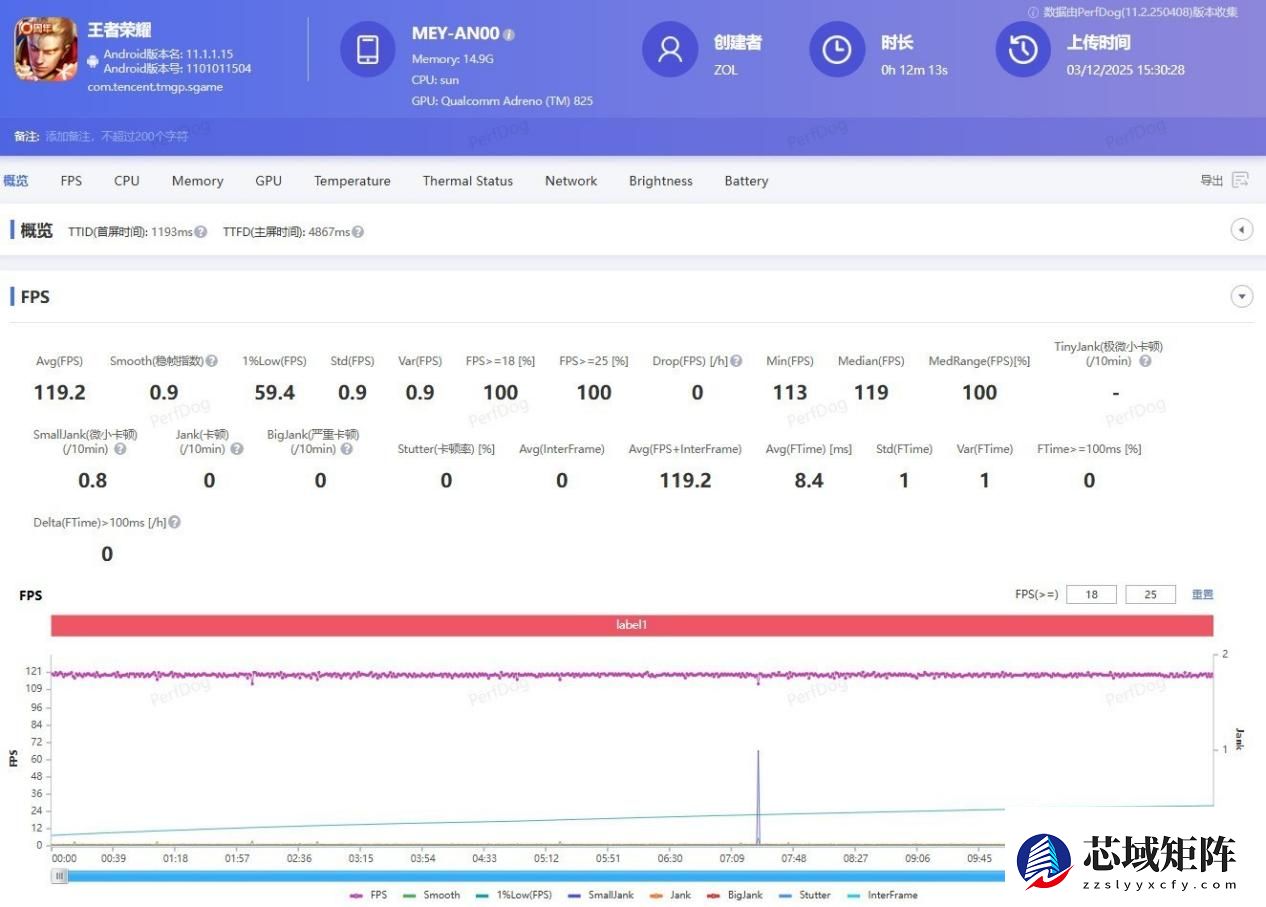Click the creator user profile icon
1266x907 pixels.
point(669,49)
